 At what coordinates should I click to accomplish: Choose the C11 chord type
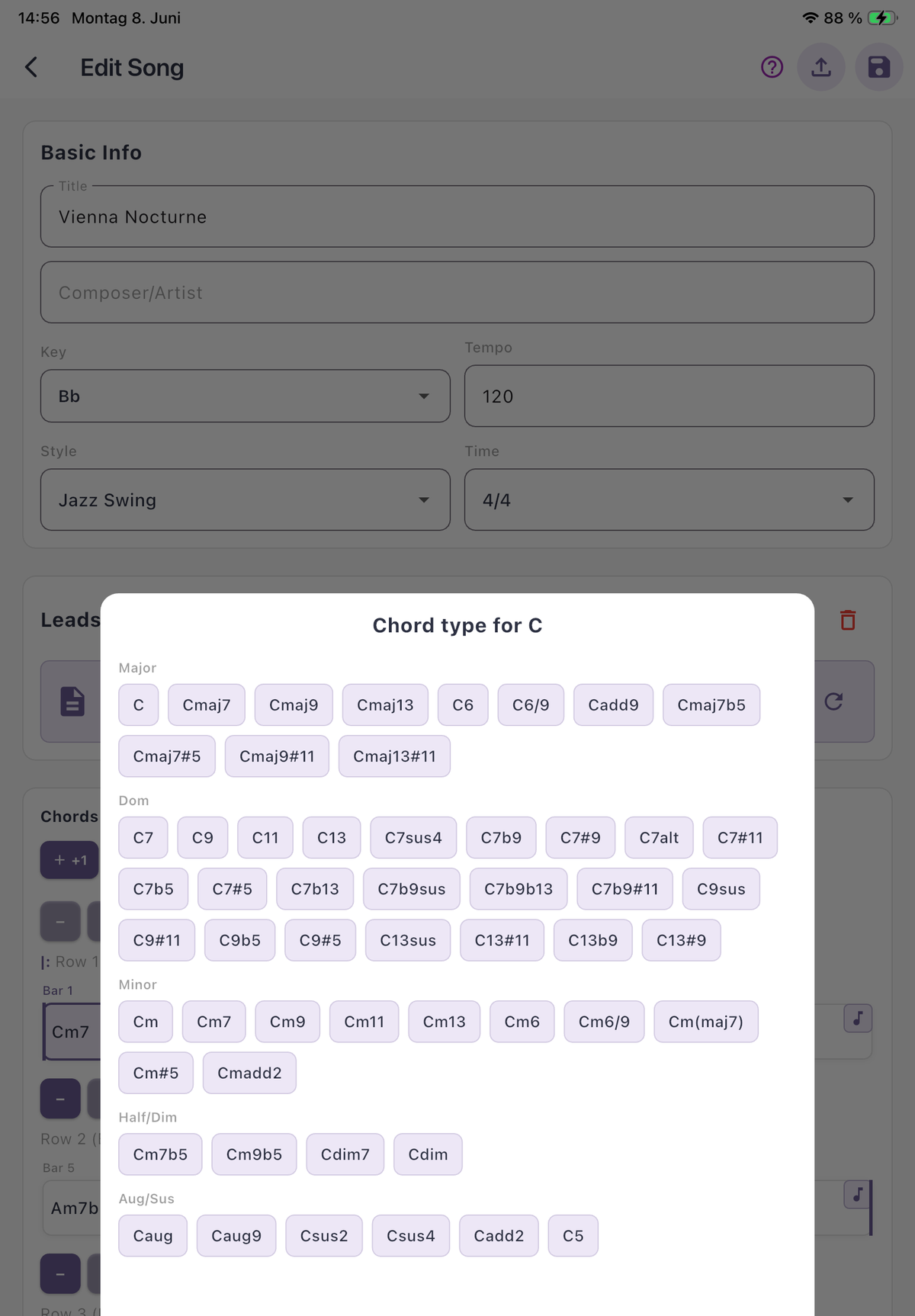click(265, 837)
